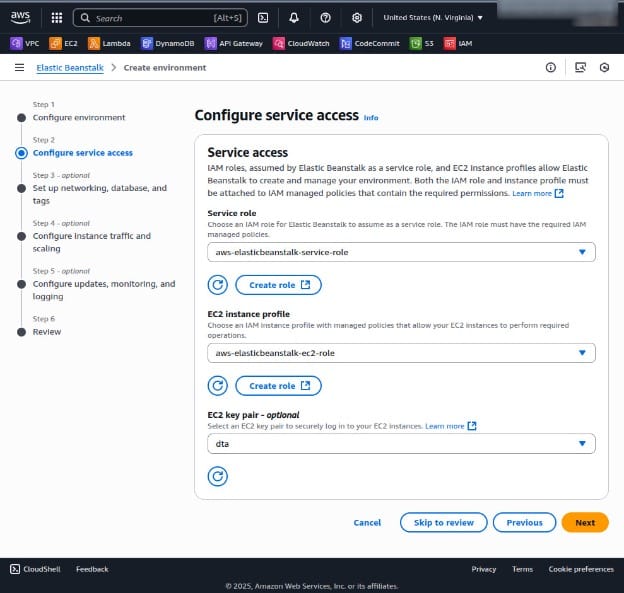624x593 pixels.
Task: Open the Elastic Beanstalk breadcrumb link
Action: coord(70,68)
